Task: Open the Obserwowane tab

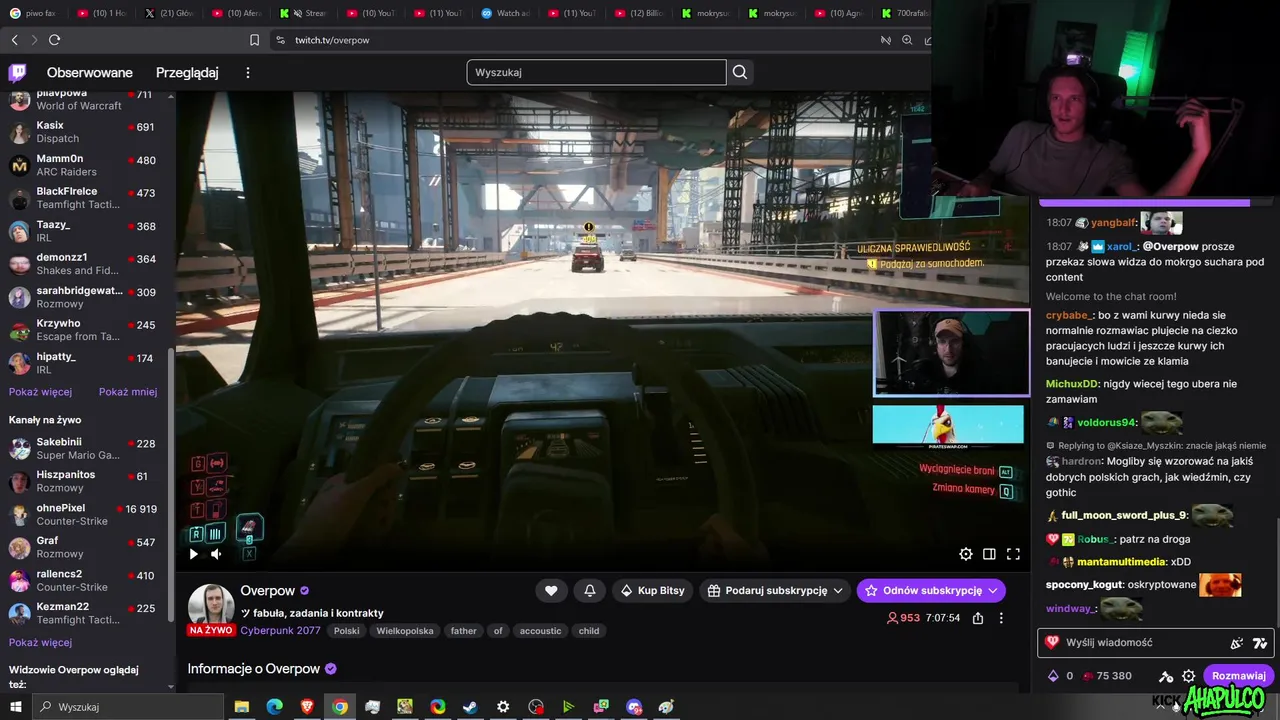Action: coord(90,72)
